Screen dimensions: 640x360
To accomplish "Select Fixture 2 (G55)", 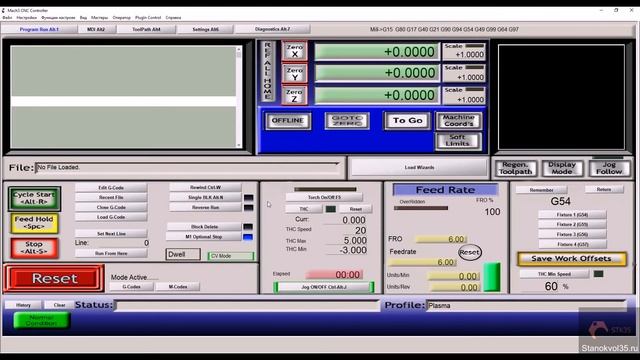I will pos(572,224).
